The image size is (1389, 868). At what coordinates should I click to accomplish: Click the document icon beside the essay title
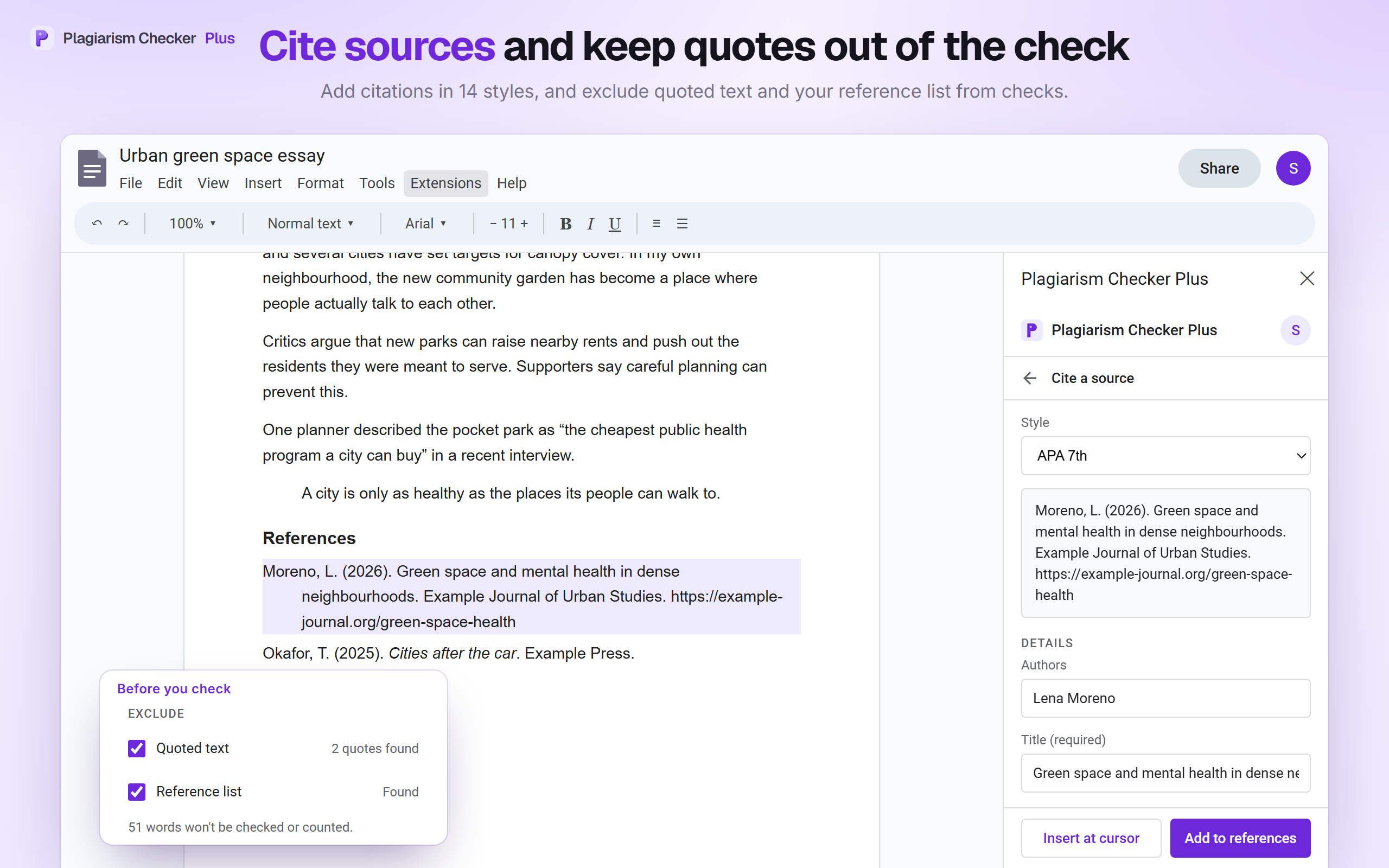click(92, 168)
